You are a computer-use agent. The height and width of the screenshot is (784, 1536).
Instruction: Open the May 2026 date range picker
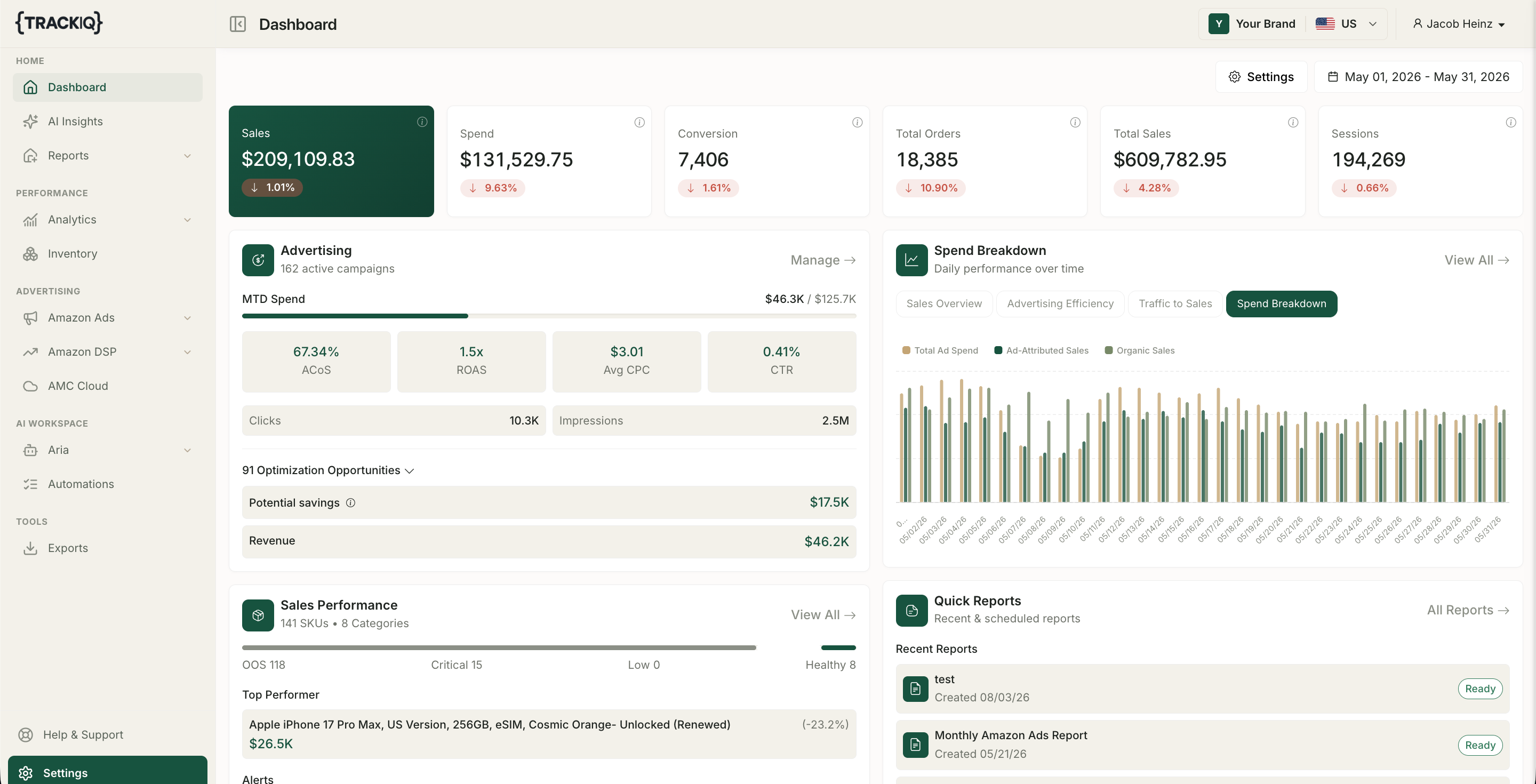pos(1419,77)
